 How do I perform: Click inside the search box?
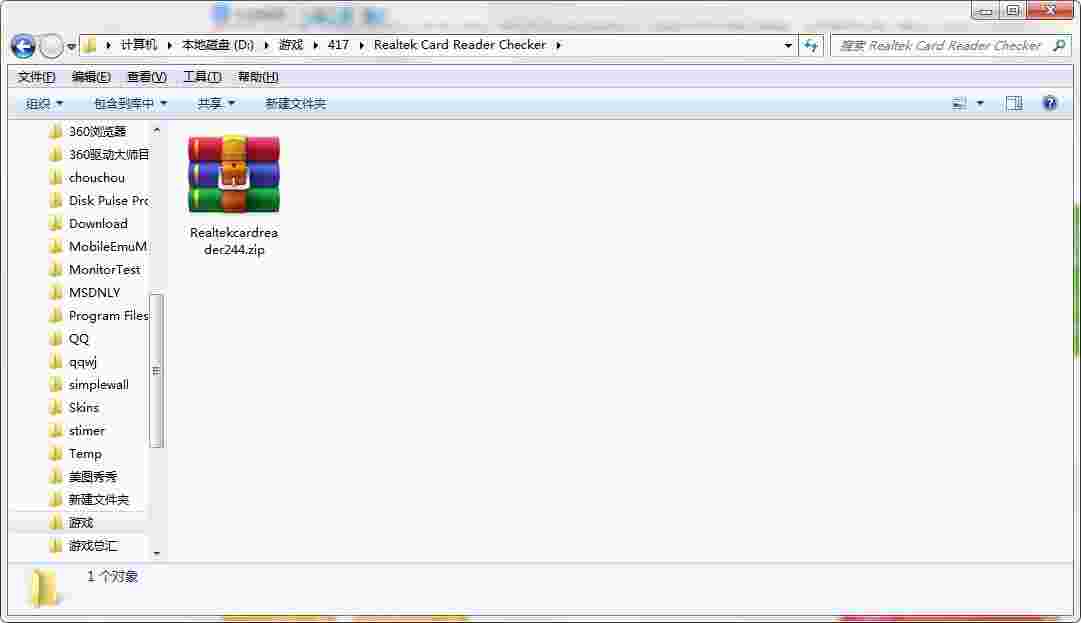tap(940, 46)
